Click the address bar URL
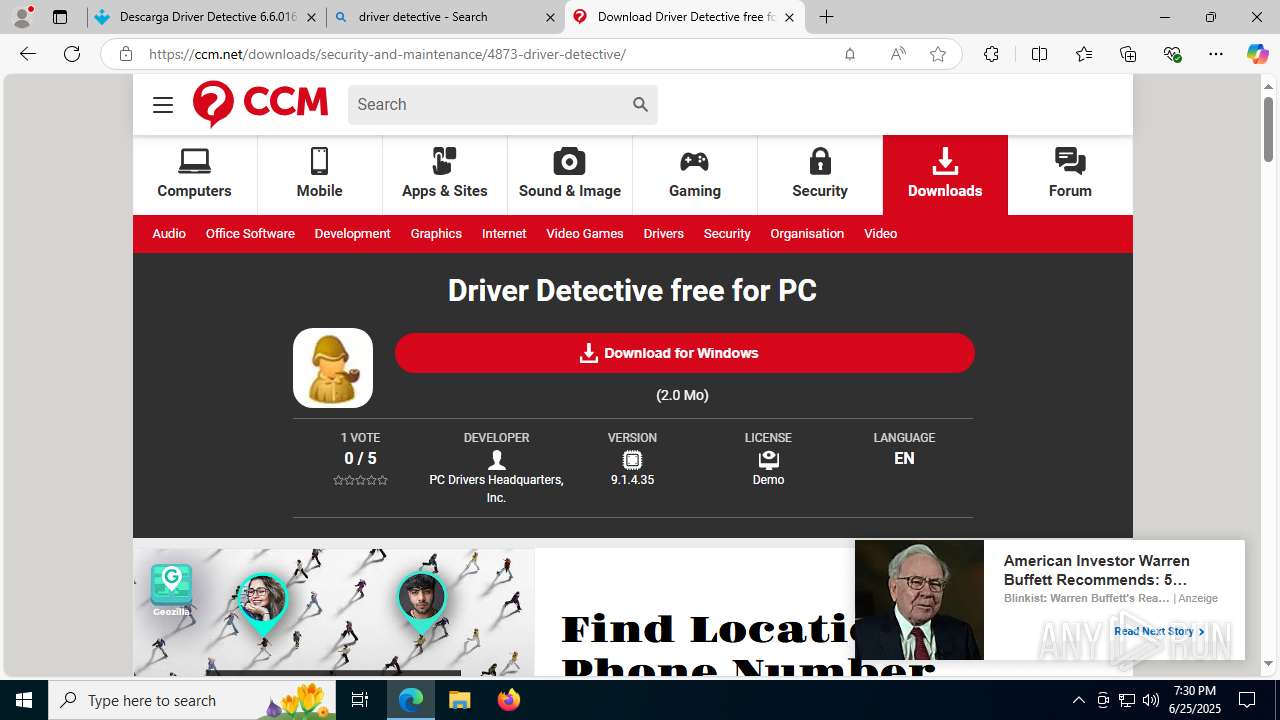This screenshot has height=720, width=1280. pyautogui.click(x=387, y=54)
